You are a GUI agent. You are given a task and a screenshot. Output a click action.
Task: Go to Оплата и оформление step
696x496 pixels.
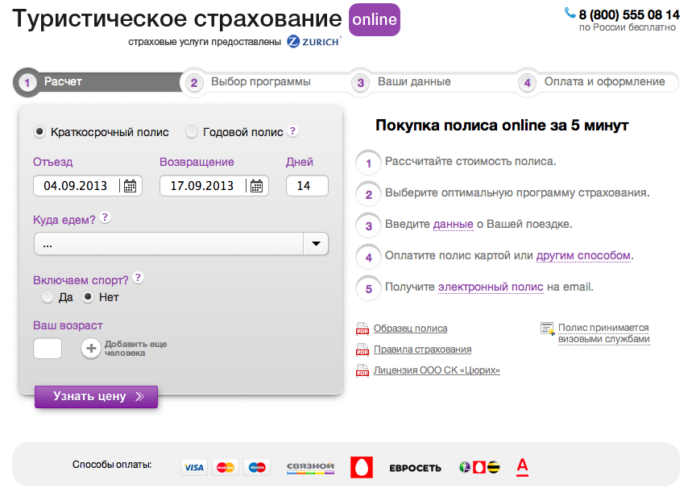(603, 82)
